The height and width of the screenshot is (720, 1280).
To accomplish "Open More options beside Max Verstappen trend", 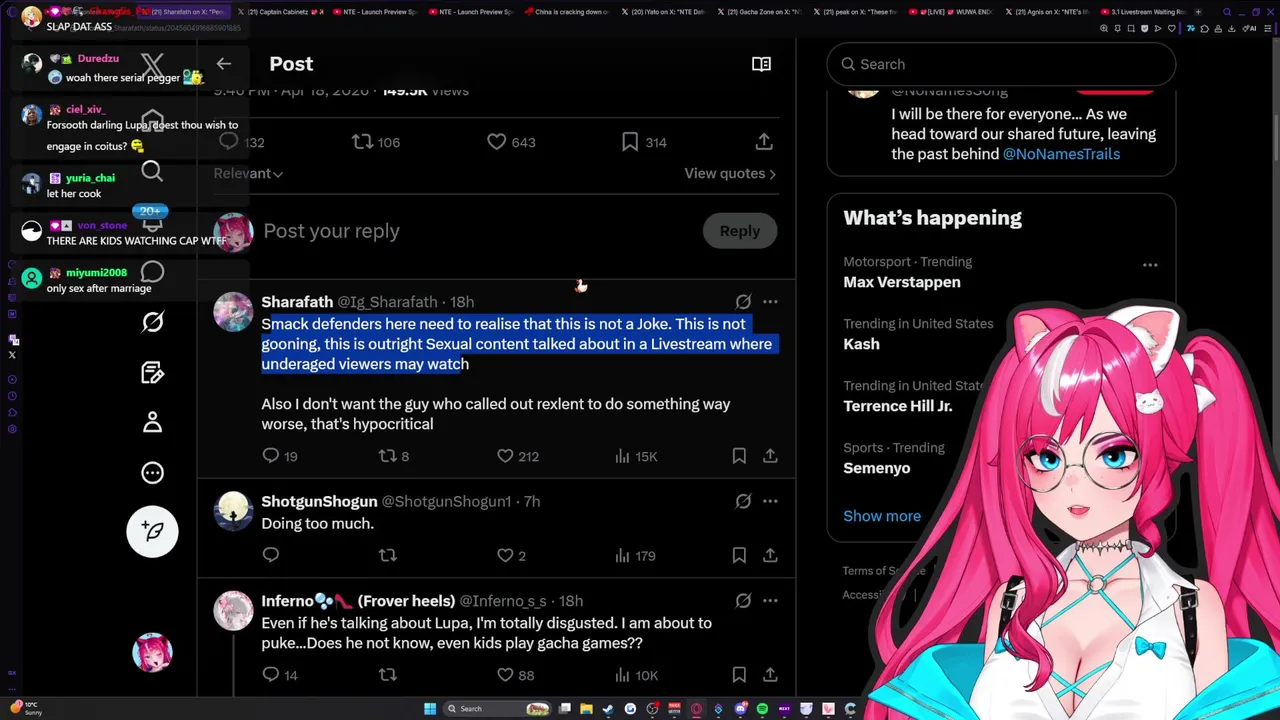I will 1150,265.
